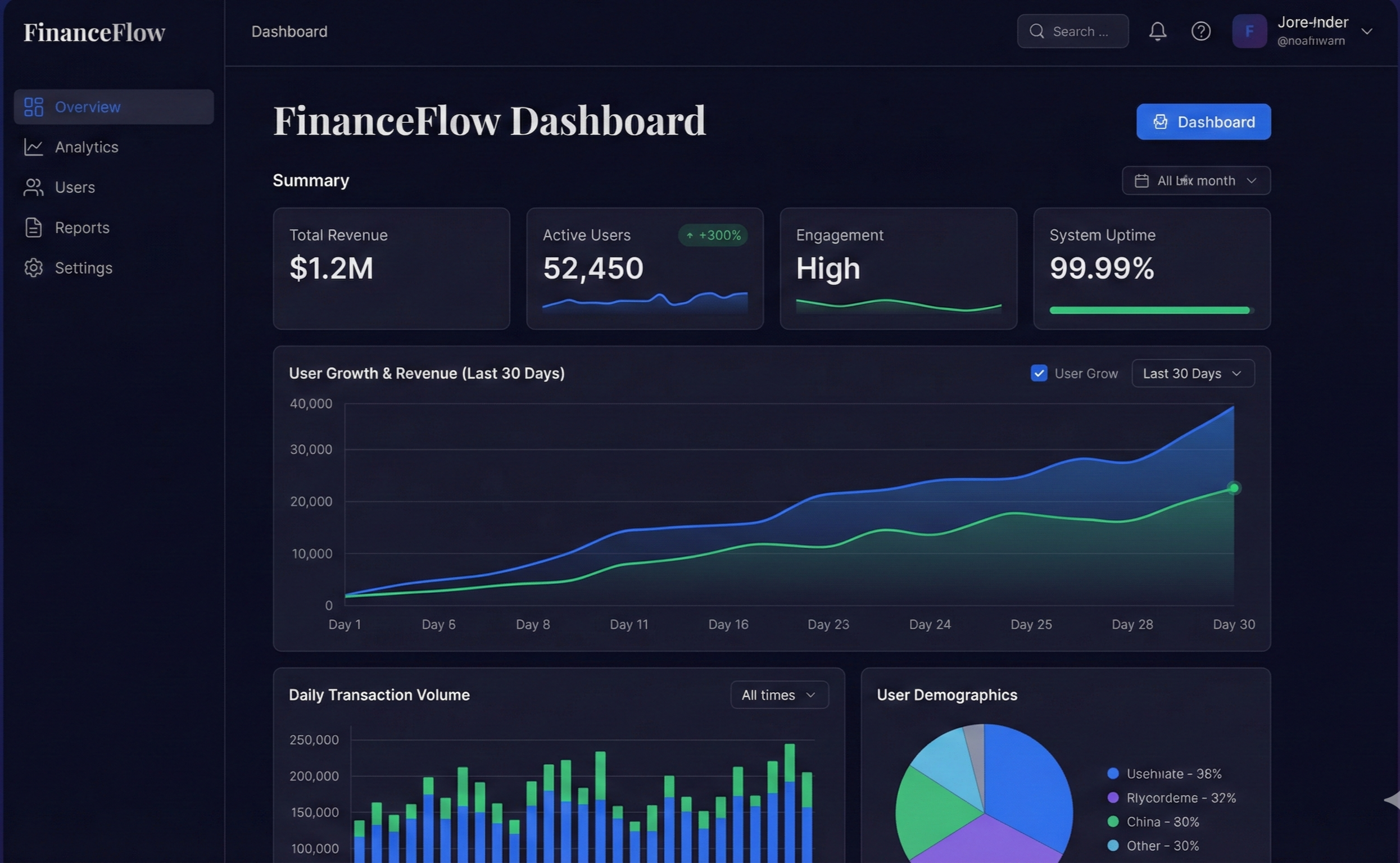1400x863 pixels.
Task: Expand the user account menu chevron
Action: point(1366,31)
